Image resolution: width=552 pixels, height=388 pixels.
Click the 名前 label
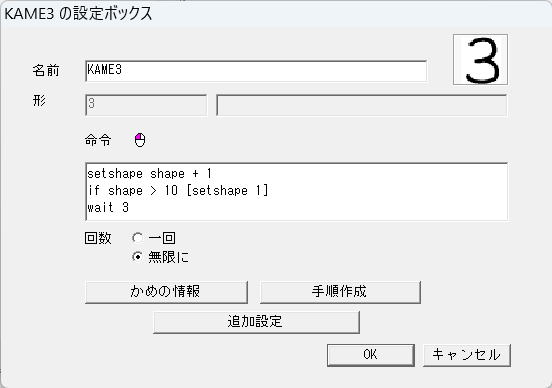[x=46, y=70]
